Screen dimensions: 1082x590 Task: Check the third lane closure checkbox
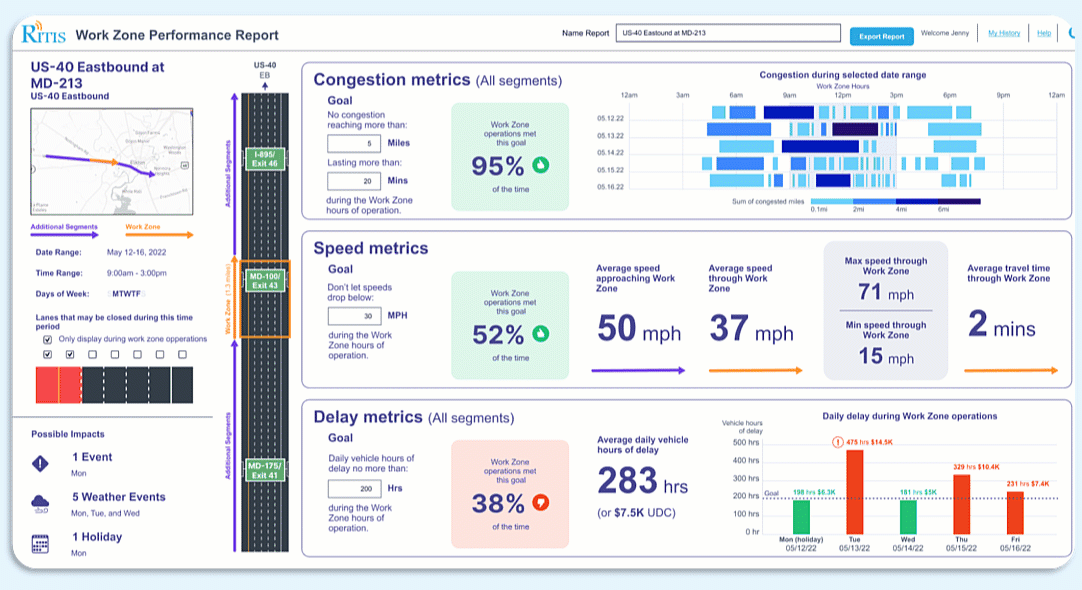pos(92,354)
